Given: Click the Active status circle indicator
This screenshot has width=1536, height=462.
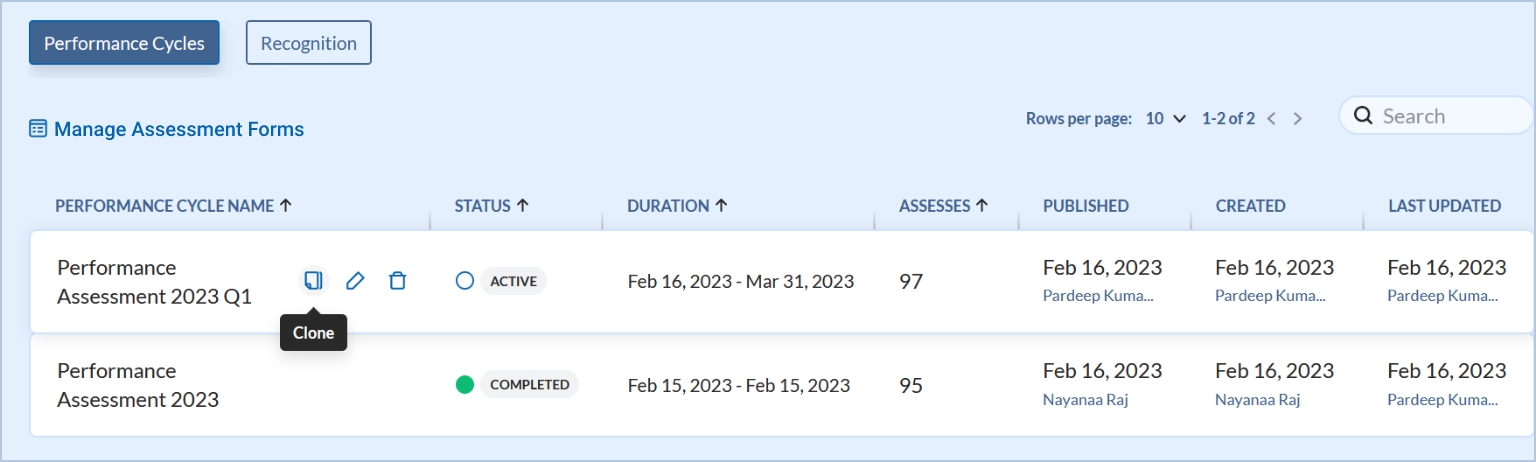Looking at the screenshot, I should (464, 281).
